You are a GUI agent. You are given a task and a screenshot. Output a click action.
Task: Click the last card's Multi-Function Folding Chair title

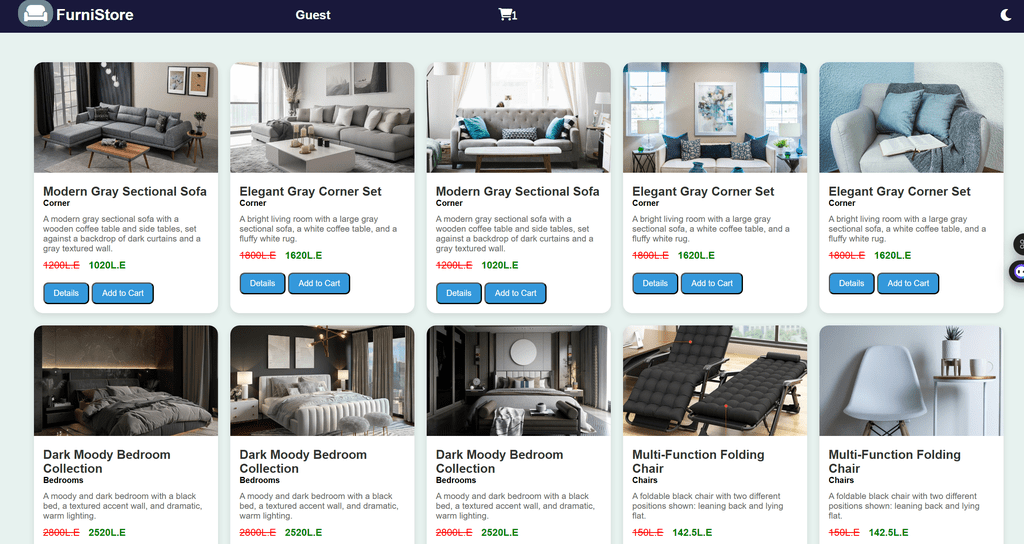tap(894, 462)
